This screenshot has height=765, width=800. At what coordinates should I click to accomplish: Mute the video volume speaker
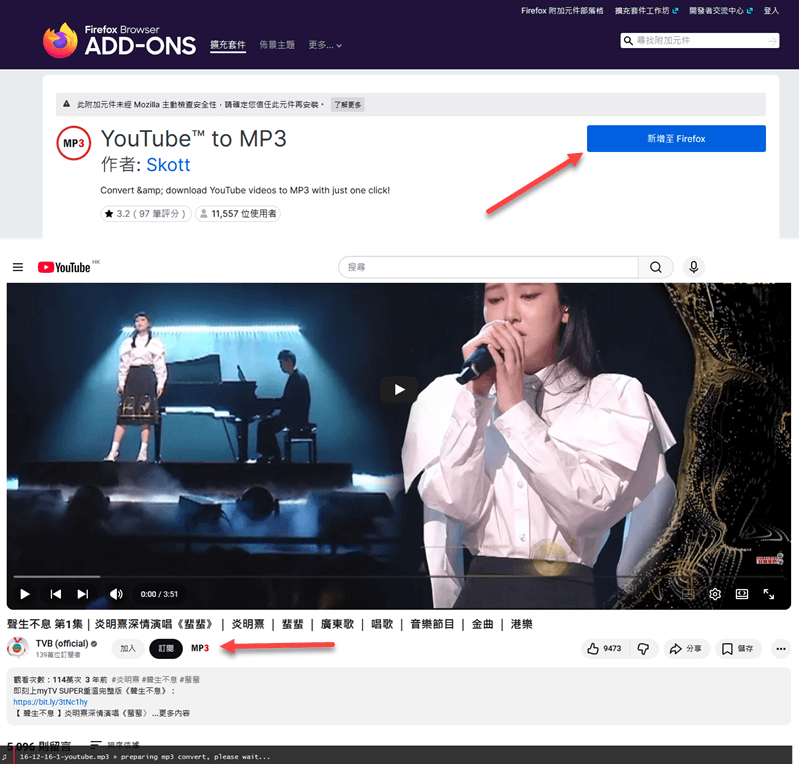[116, 594]
